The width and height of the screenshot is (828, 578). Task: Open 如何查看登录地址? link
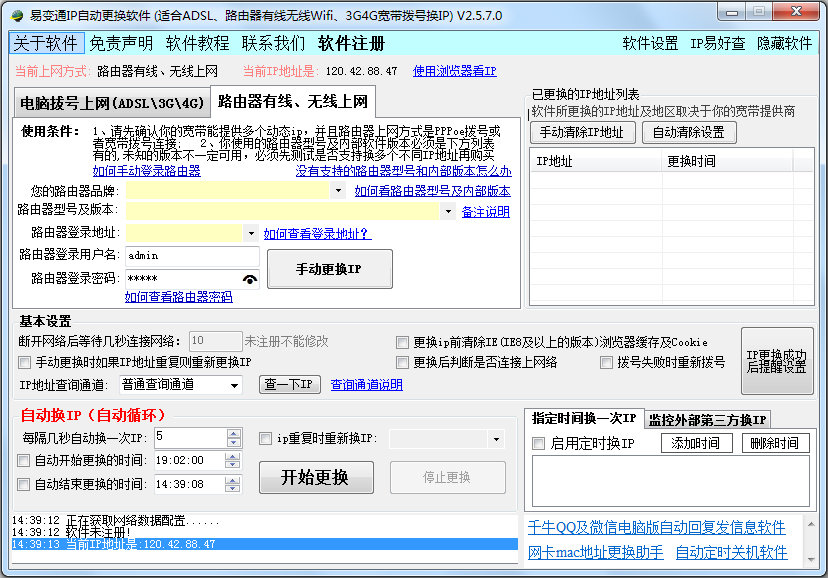tap(317, 234)
